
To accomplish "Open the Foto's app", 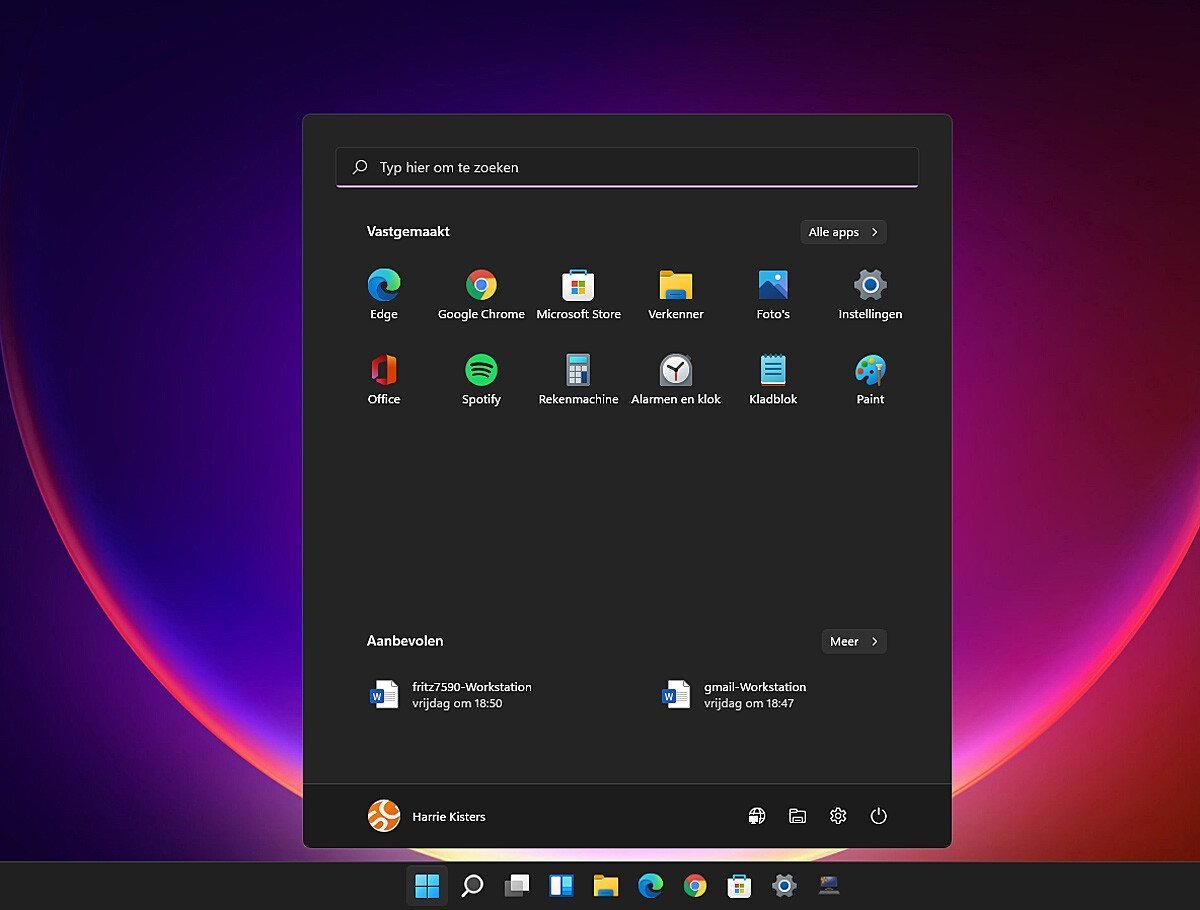I will pyautogui.click(x=773, y=295).
